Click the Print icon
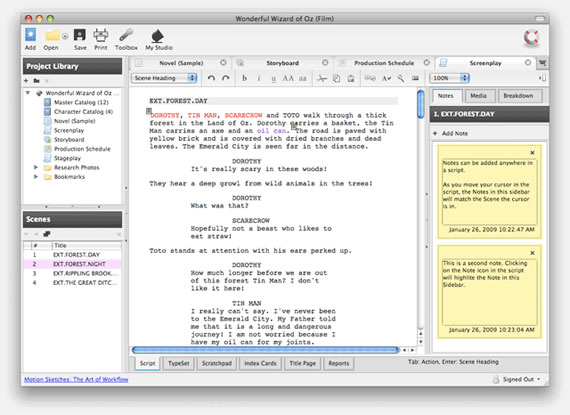The height and width of the screenshot is (415, 570). tap(101, 35)
